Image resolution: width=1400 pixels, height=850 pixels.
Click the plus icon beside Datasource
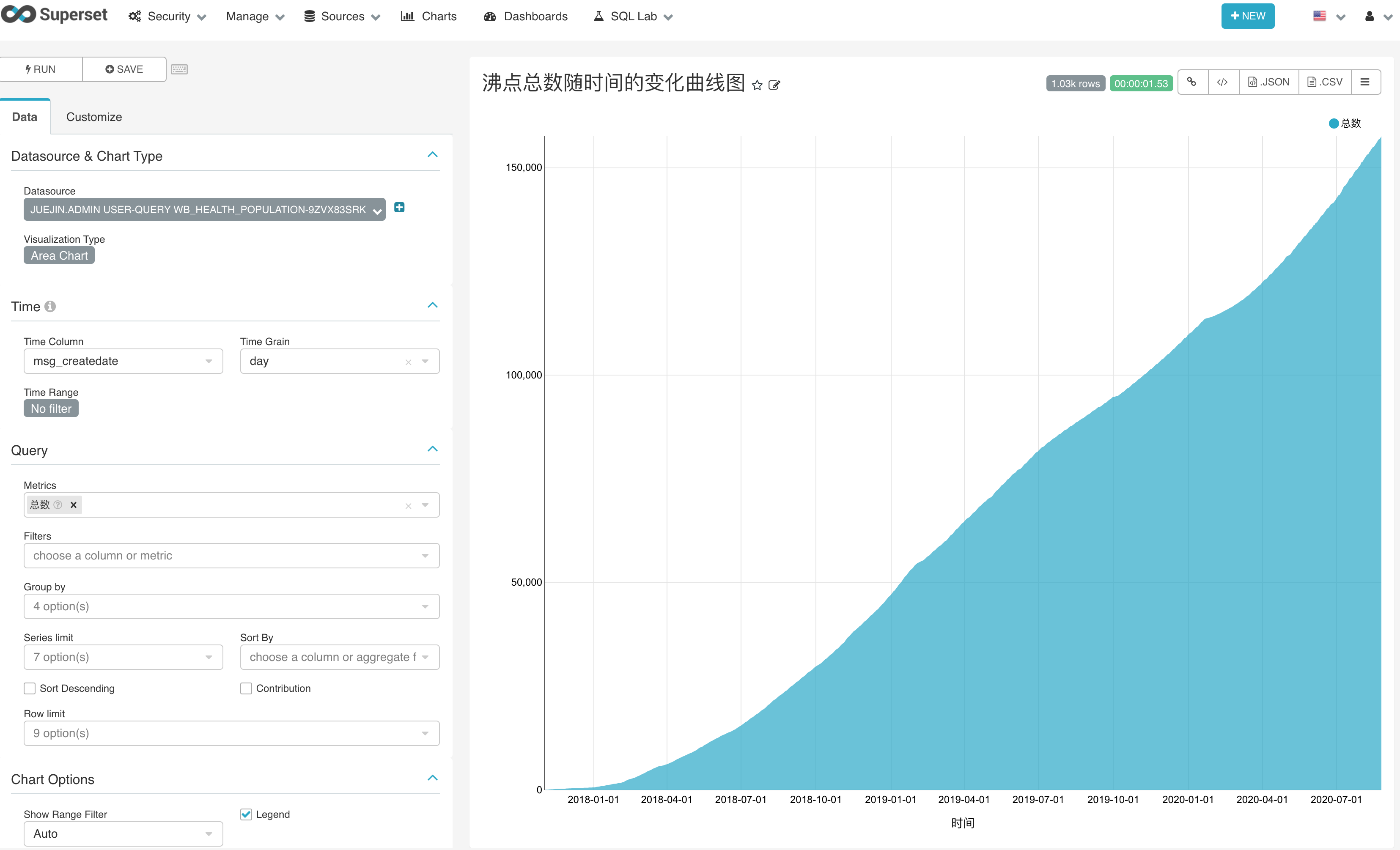(x=399, y=207)
